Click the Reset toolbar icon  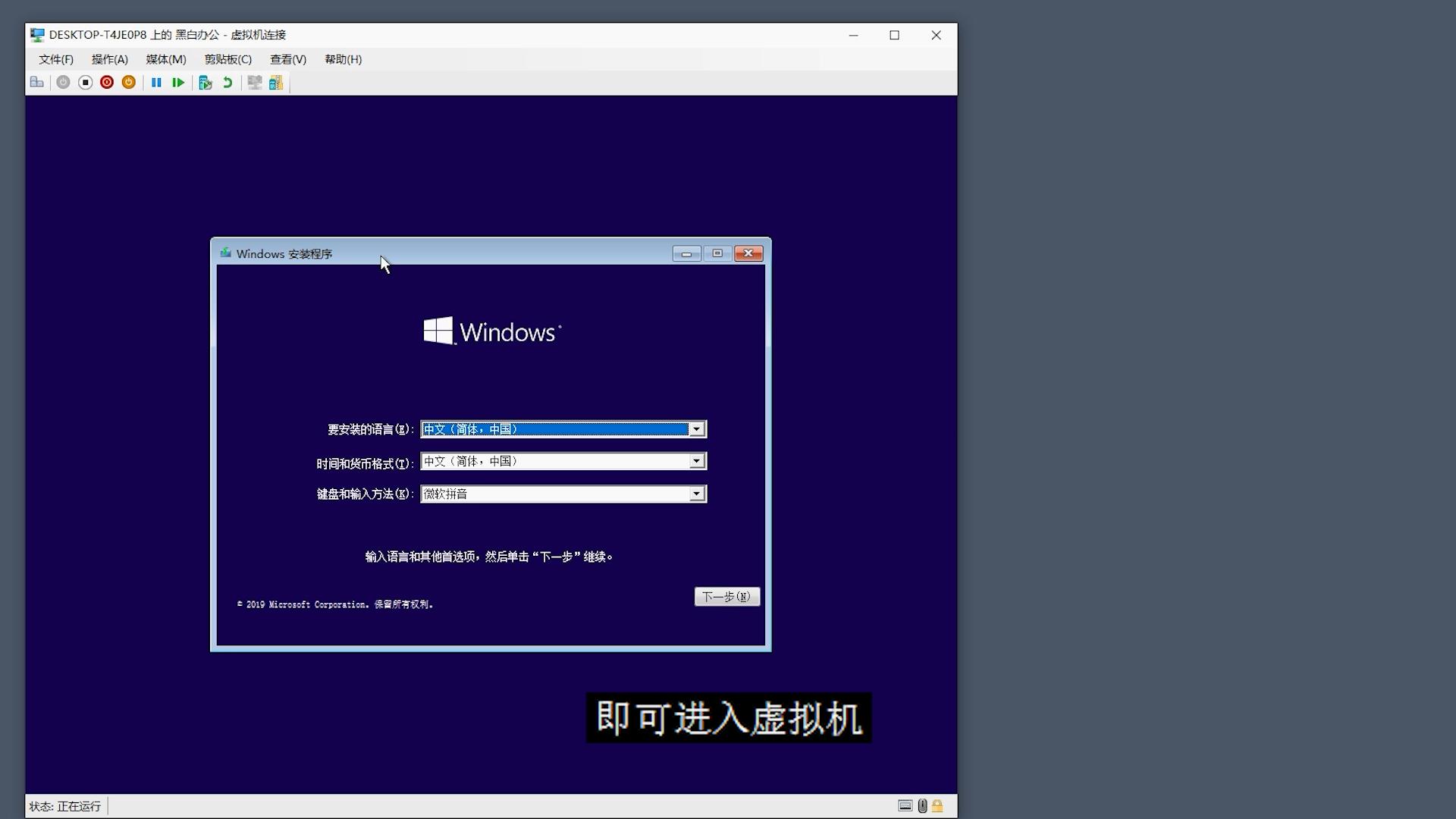point(178,83)
